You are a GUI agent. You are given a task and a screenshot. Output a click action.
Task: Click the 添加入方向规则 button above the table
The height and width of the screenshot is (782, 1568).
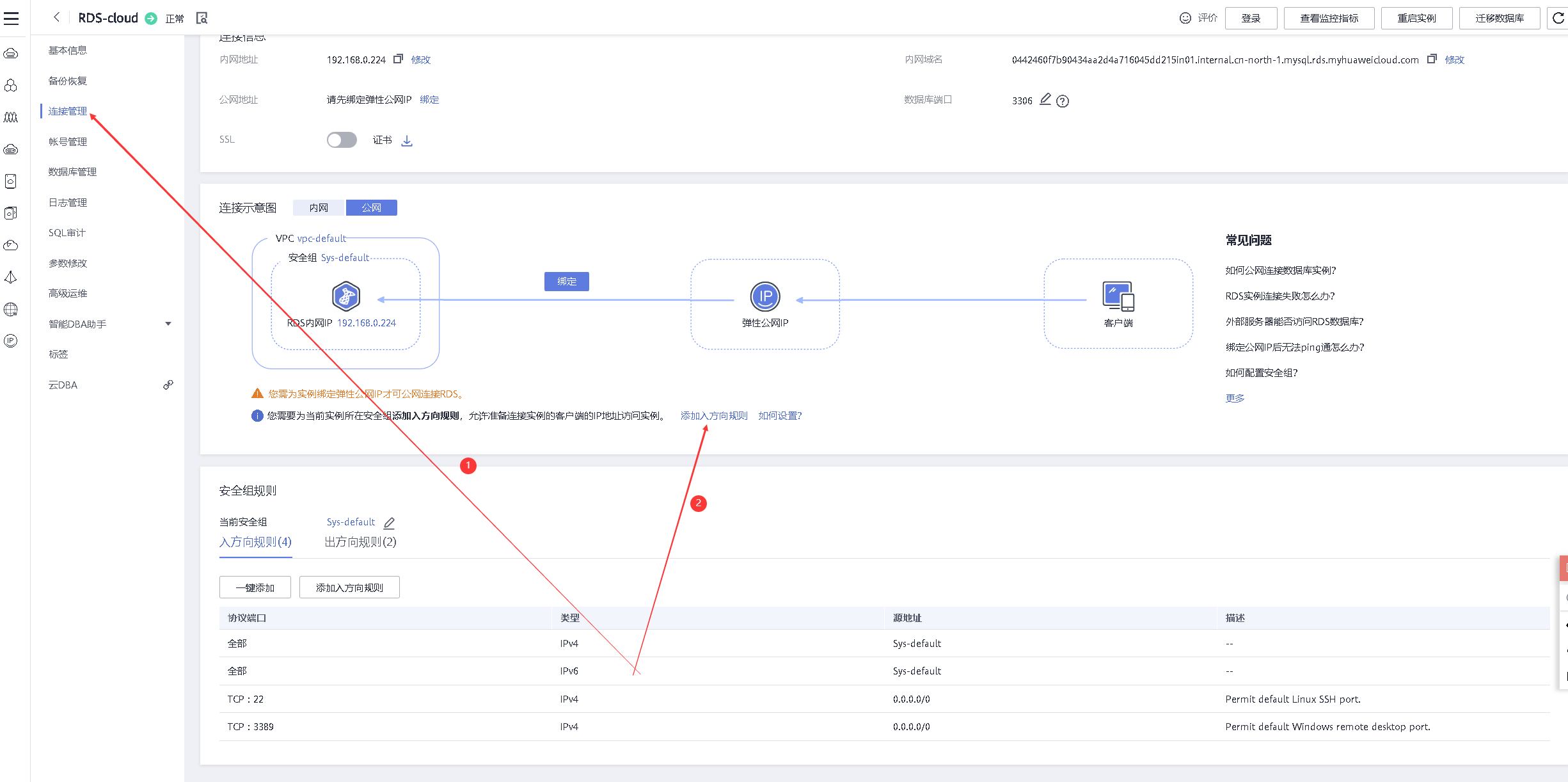(349, 587)
